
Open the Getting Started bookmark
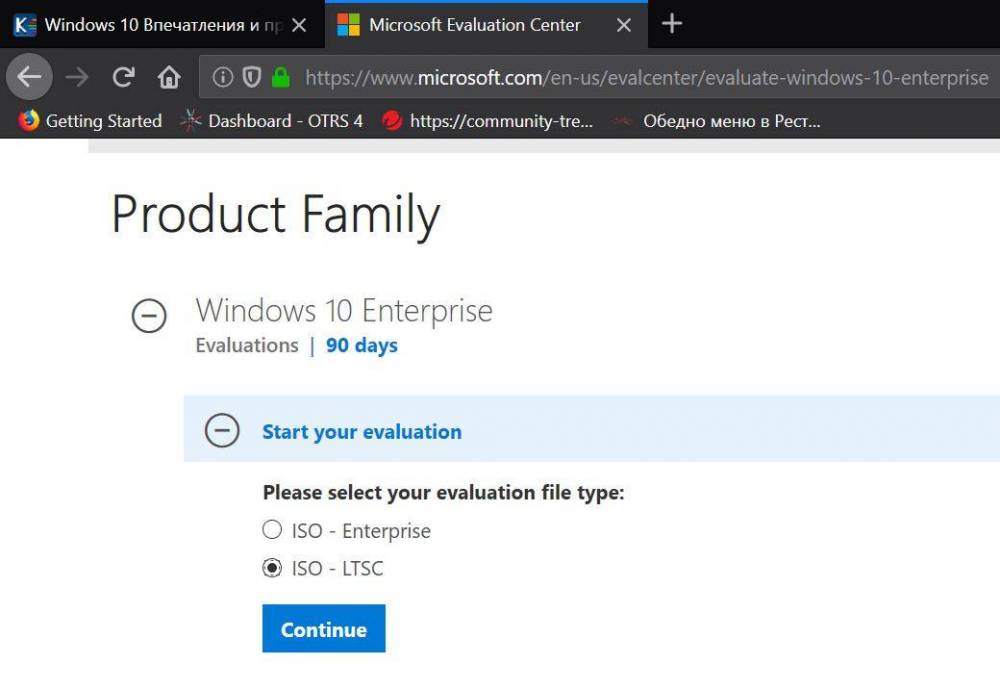[x=90, y=121]
